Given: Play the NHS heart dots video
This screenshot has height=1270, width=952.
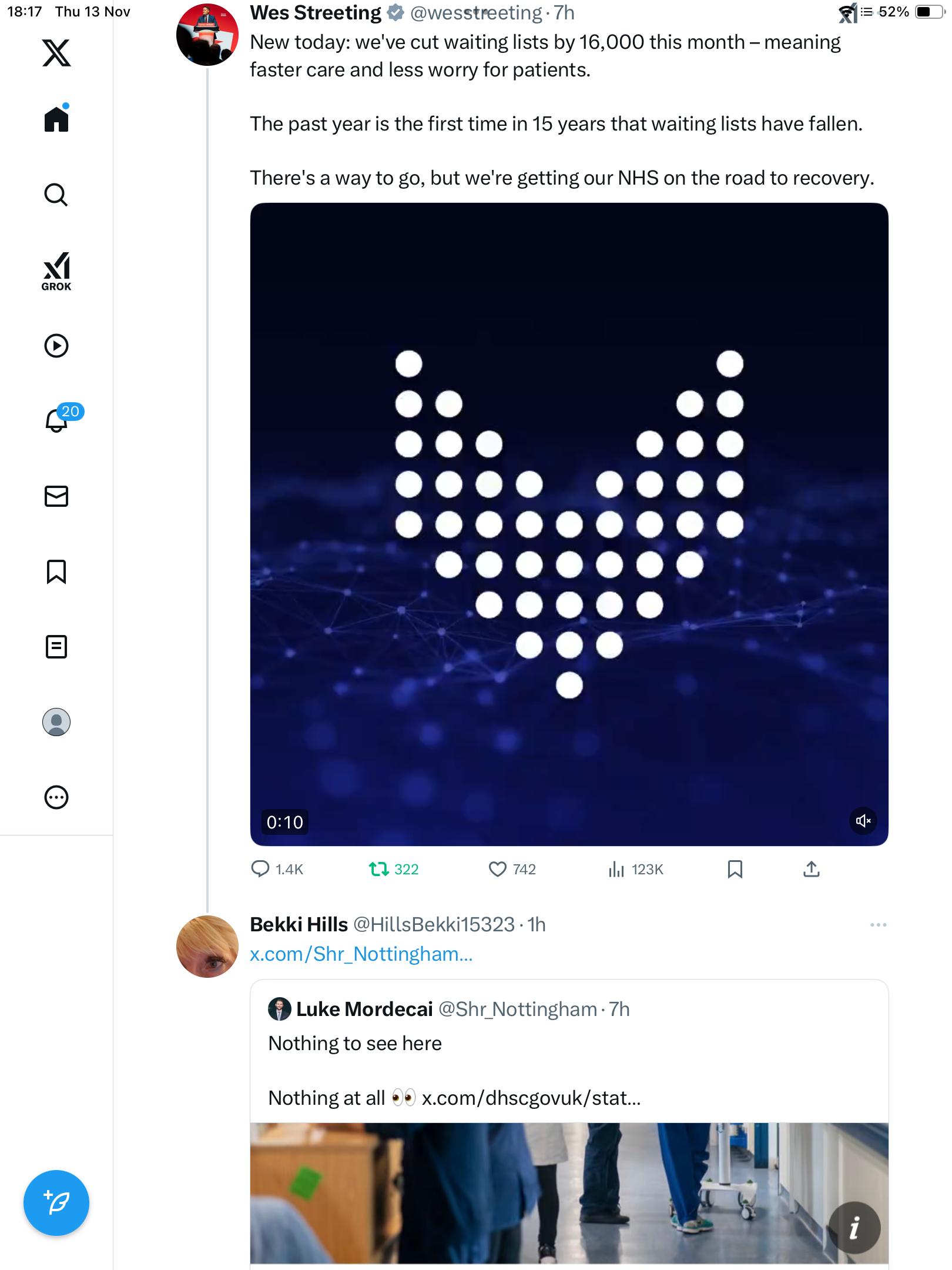Looking at the screenshot, I should 569,524.
